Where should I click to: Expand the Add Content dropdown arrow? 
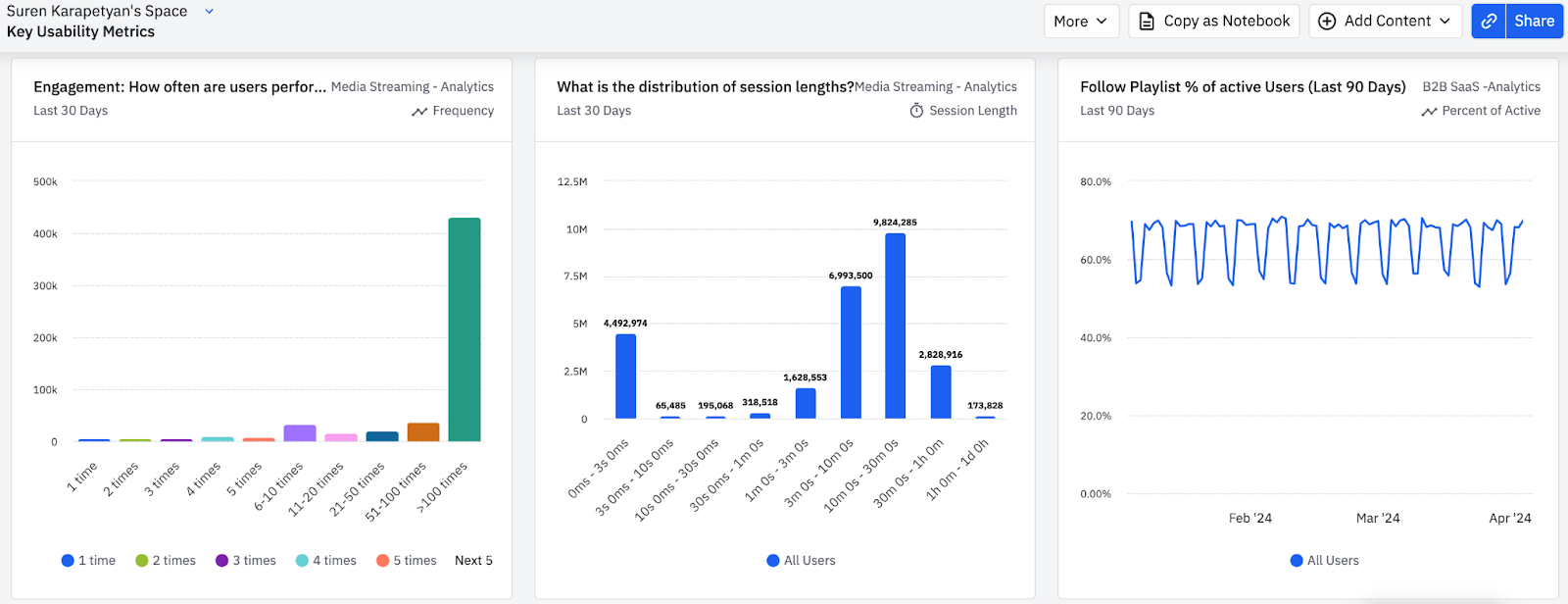click(1445, 21)
